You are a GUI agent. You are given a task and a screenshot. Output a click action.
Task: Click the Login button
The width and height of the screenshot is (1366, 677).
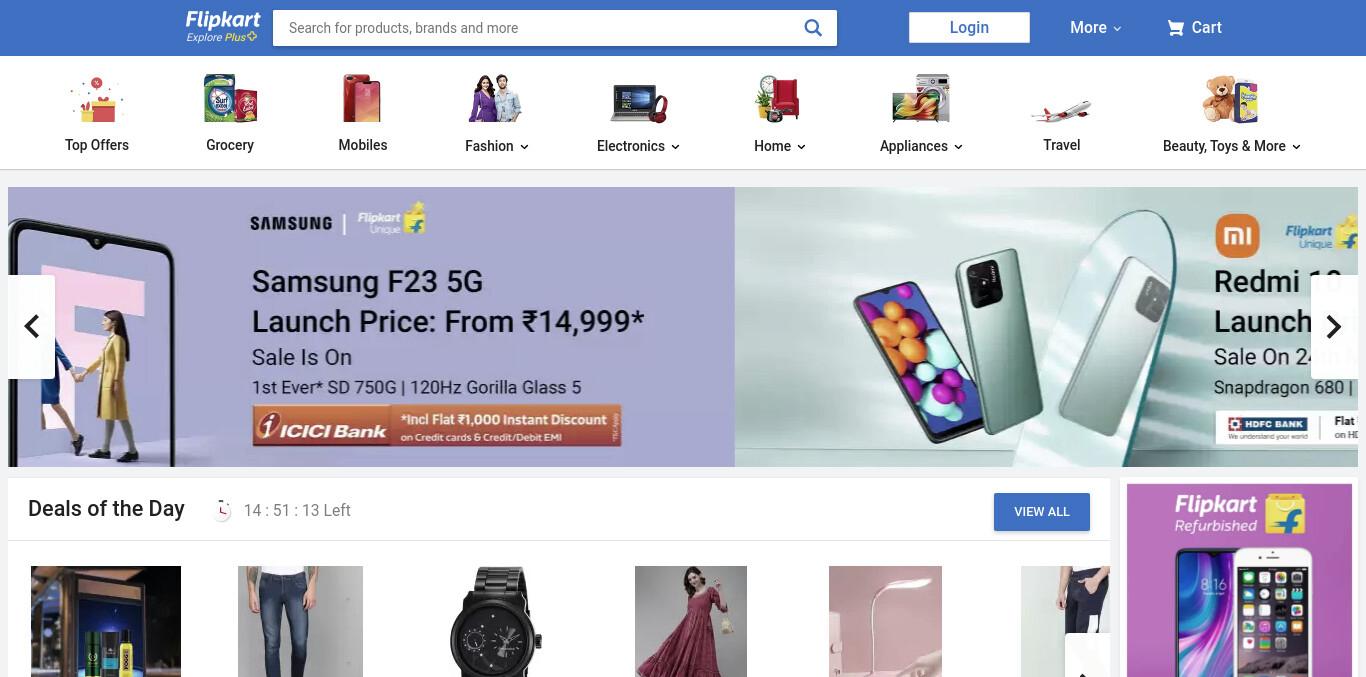(x=969, y=28)
